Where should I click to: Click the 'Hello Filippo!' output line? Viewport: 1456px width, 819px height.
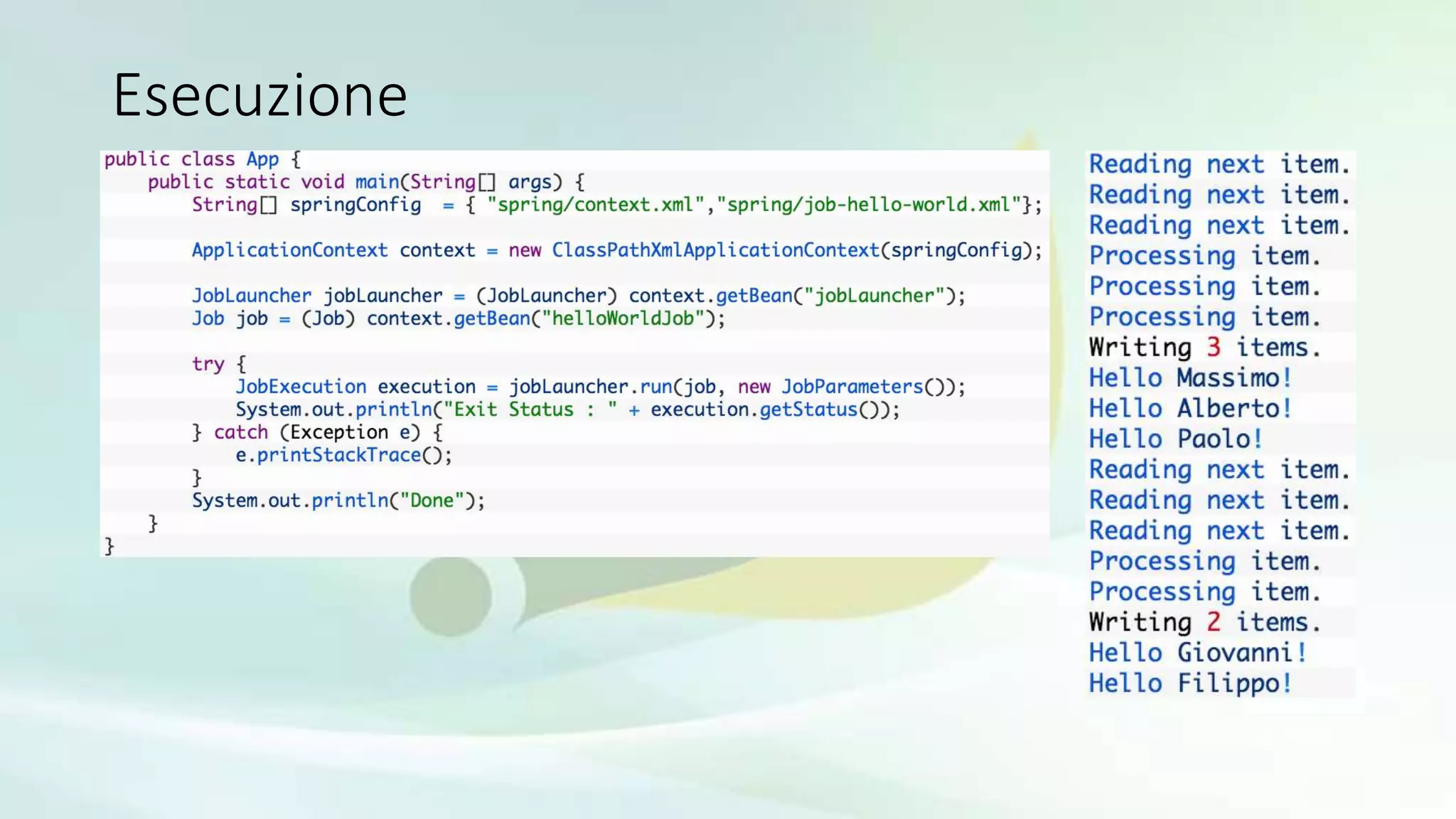click(x=1190, y=683)
